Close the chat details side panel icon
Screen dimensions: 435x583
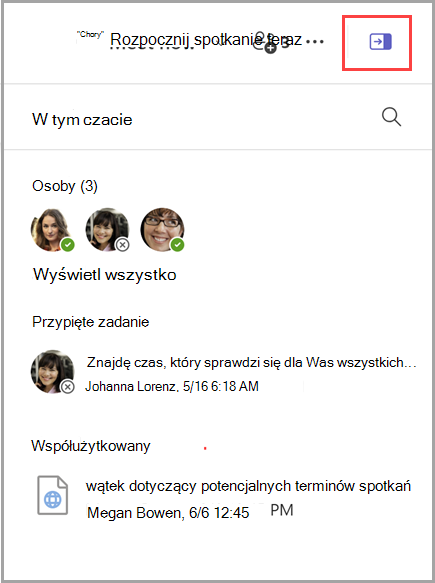tap(380, 42)
